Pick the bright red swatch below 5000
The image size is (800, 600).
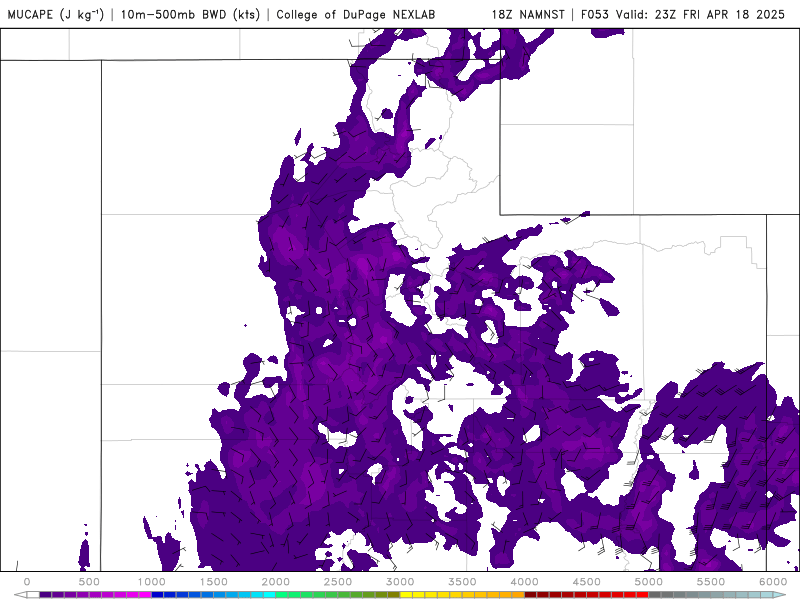click(x=643, y=595)
